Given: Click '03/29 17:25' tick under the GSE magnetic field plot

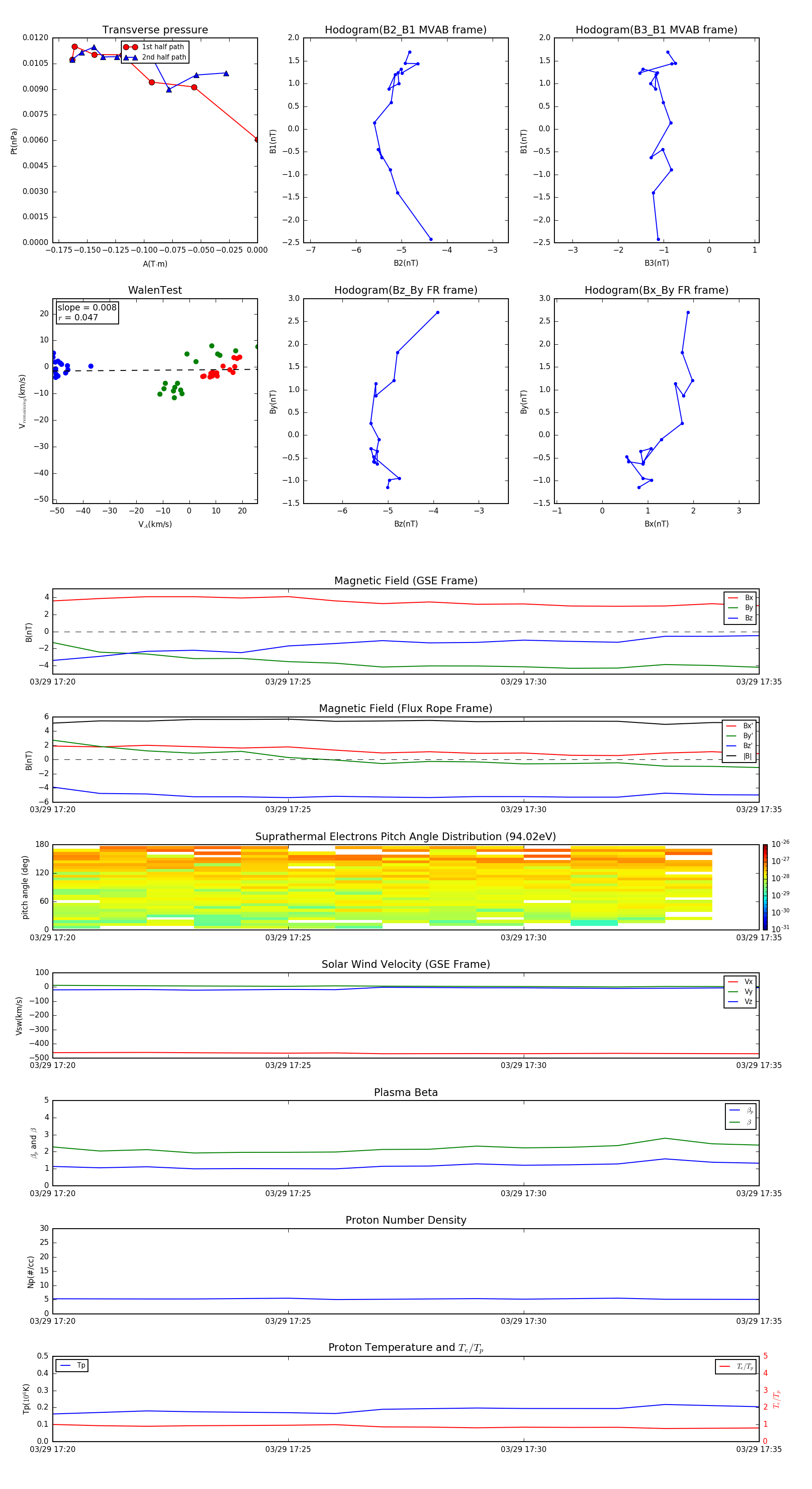Looking at the screenshot, I should [288, 682].
